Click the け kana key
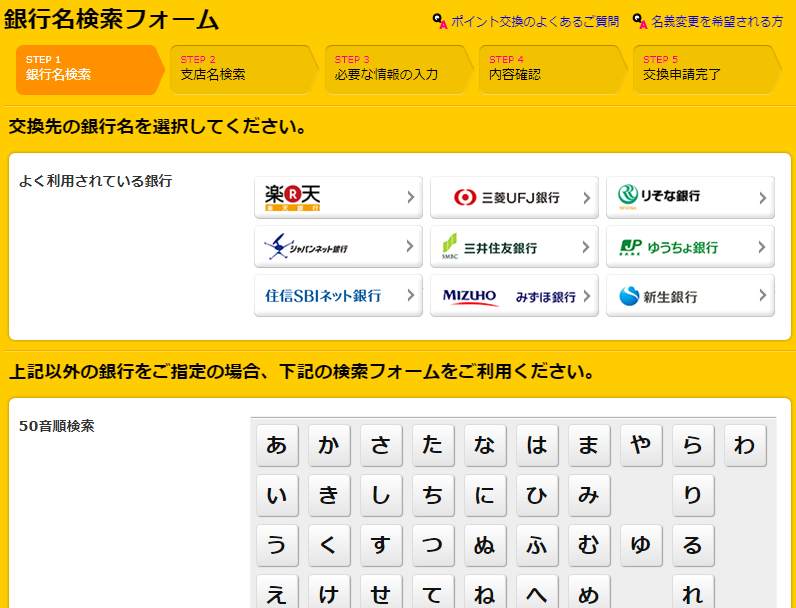796x608 pixels. click(329, 591)
